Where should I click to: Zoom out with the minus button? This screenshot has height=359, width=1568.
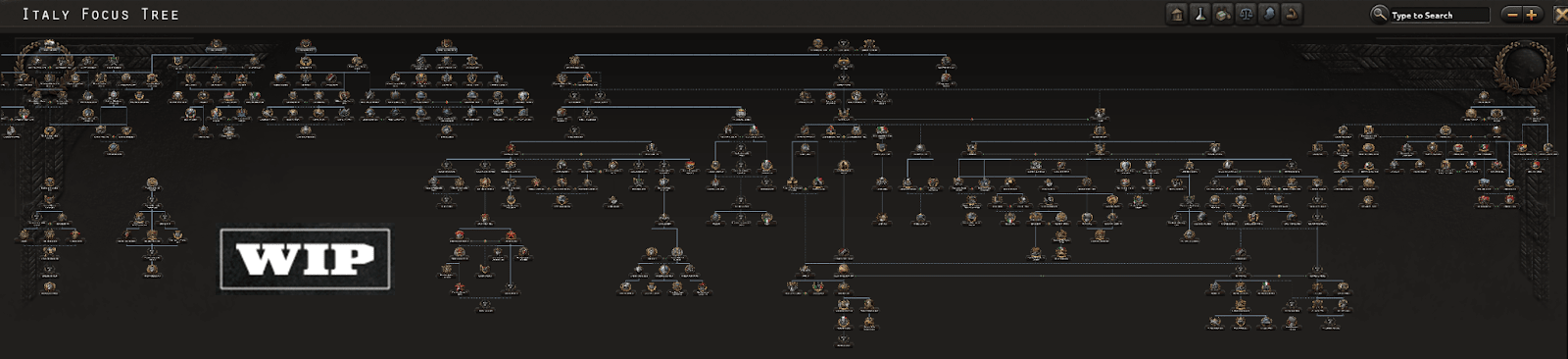[x=1513, y=15]
